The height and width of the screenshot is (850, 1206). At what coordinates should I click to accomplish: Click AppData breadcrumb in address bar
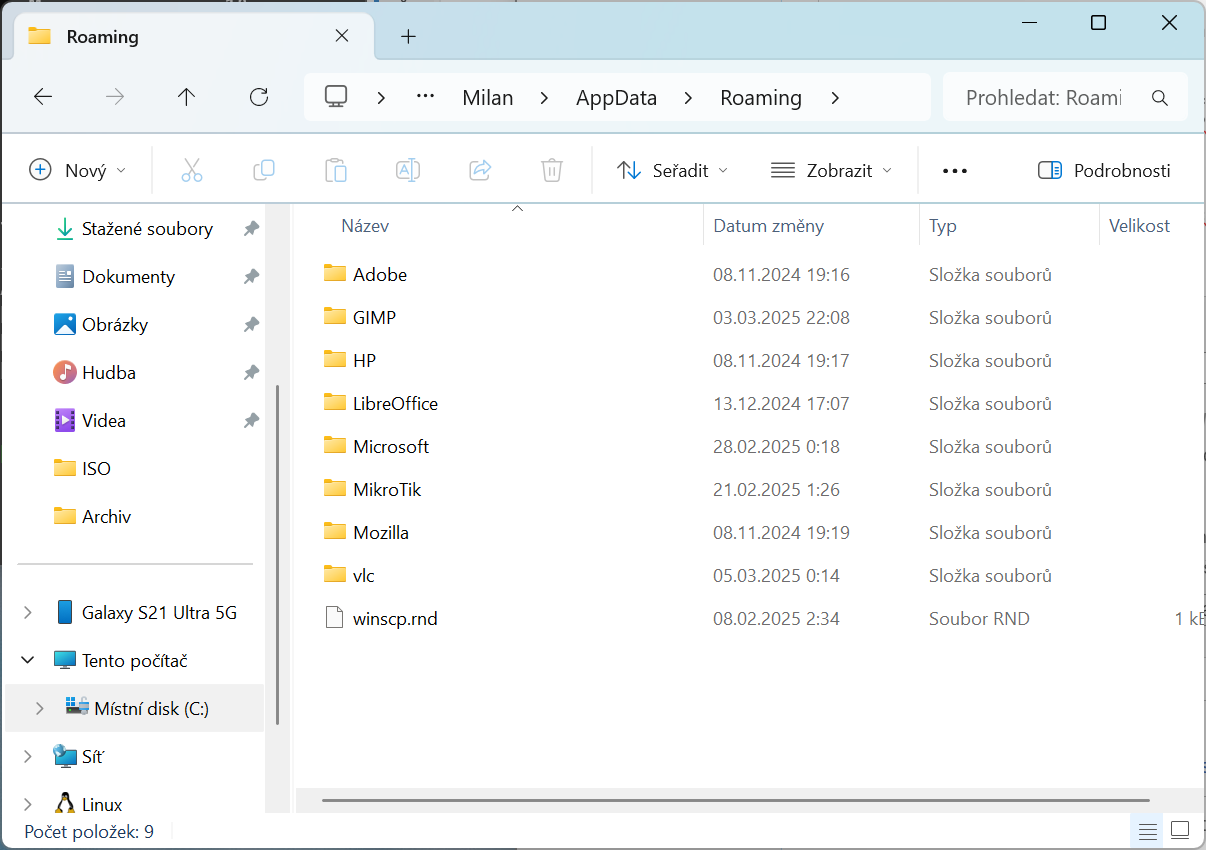[x=616, y=98]
